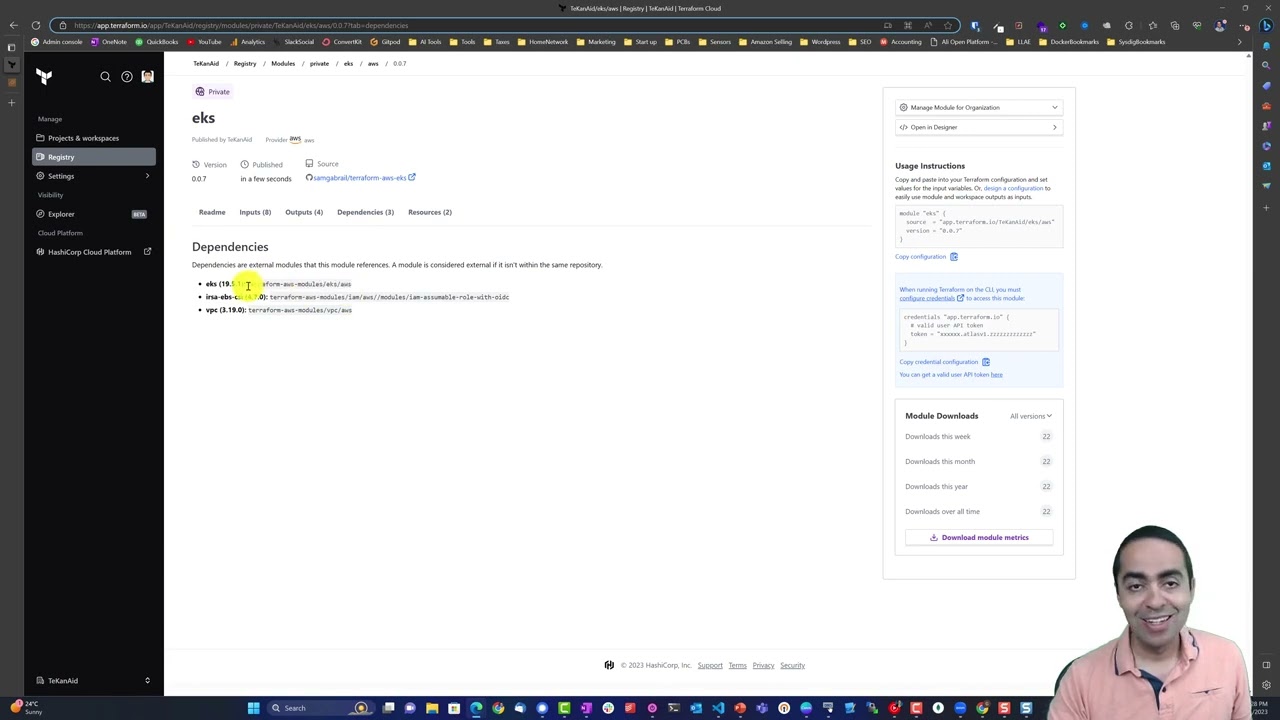Switch to the Dependencies (3) tab

point(365,212)
